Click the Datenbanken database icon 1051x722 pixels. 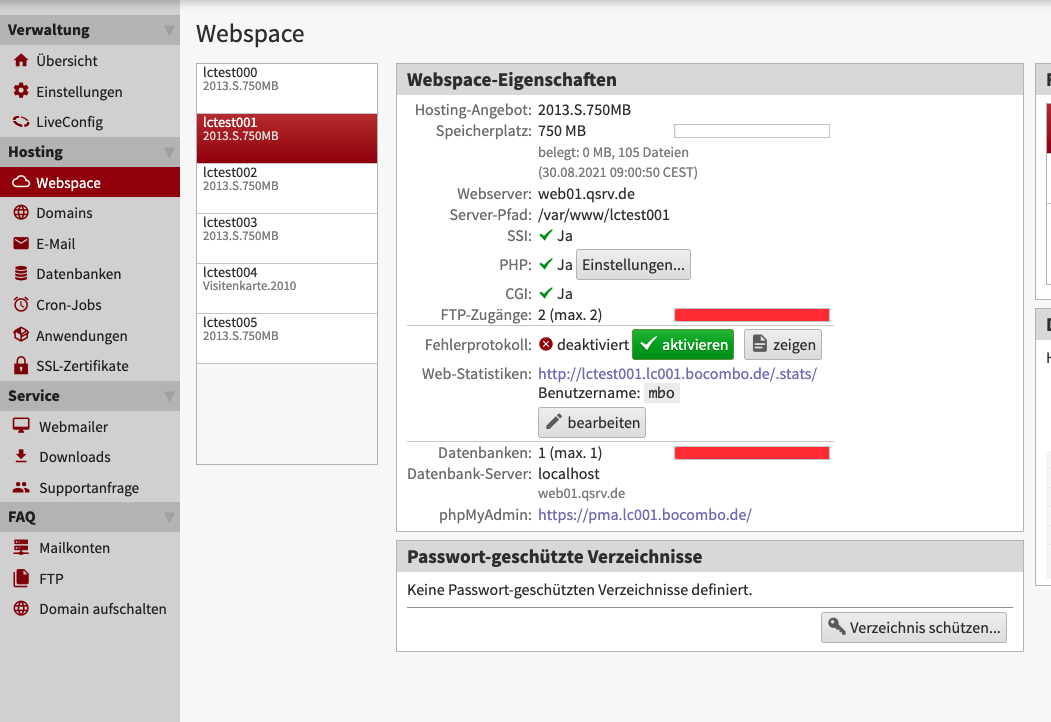(20, 273)
